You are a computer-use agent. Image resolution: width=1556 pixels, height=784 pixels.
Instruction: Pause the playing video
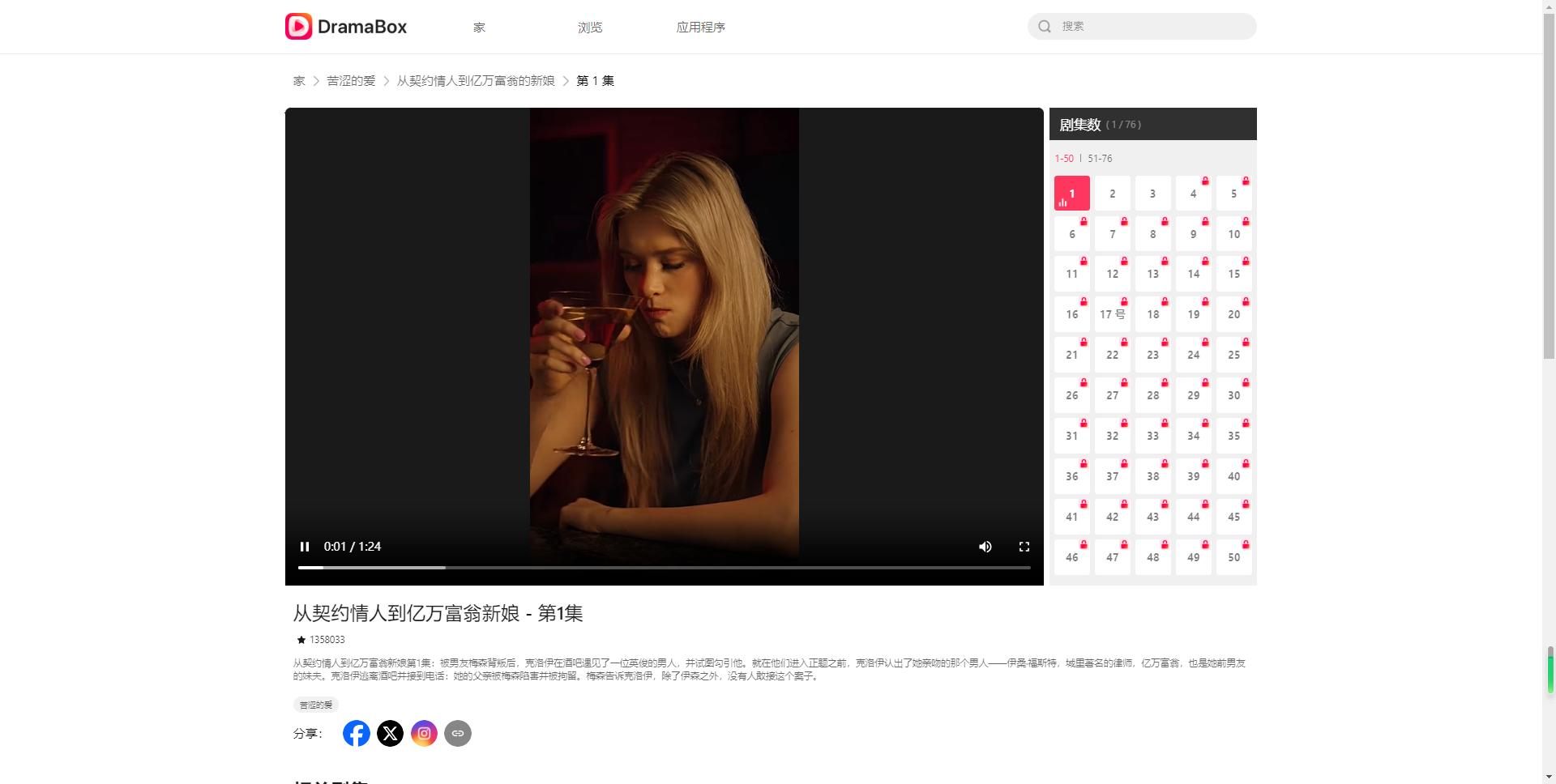tap(305, 547)
